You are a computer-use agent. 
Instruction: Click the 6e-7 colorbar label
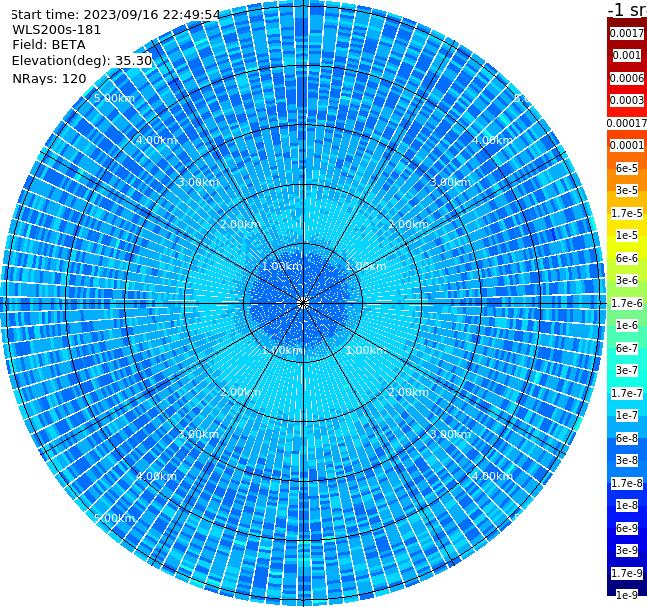pyautogui.click(x=627, y=348)
